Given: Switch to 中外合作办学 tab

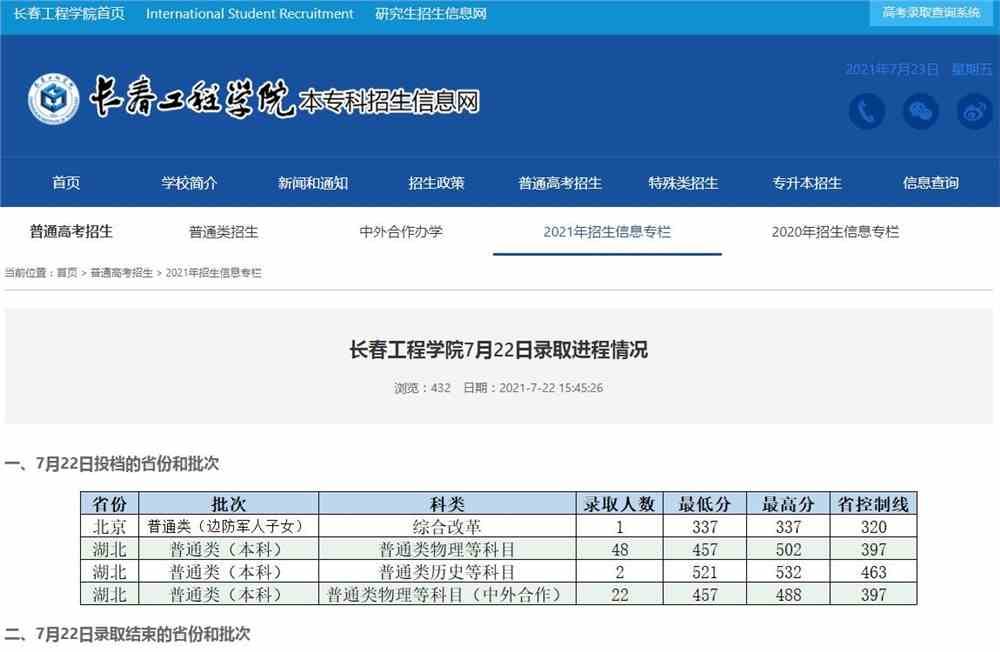Looking at the screenshot, I should (x=401, y=232).
